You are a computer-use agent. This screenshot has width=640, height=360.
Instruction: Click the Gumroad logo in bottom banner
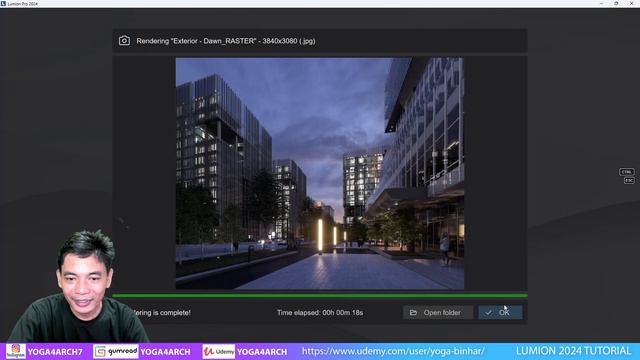pos(116,351)
